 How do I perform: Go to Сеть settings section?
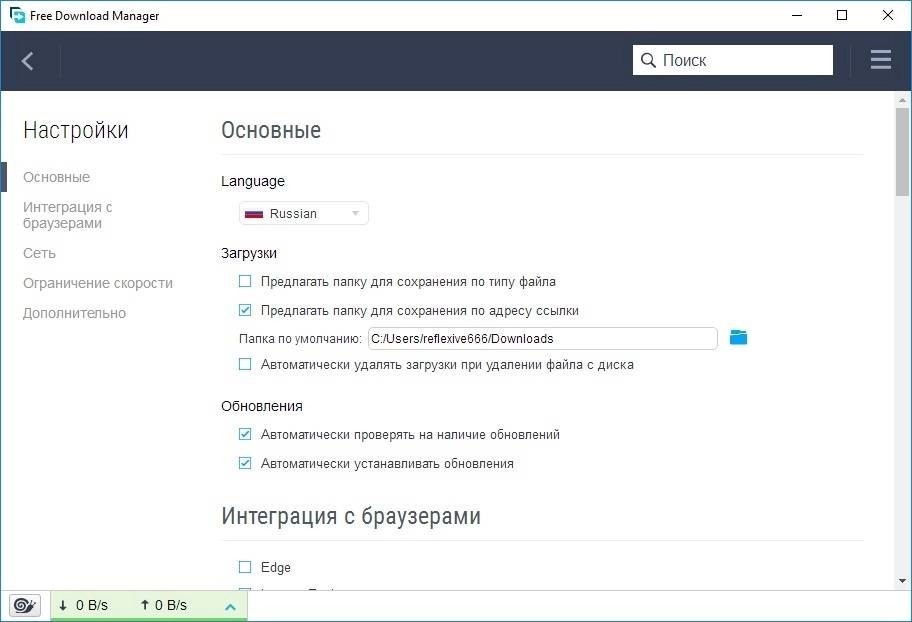coord(40,253)
